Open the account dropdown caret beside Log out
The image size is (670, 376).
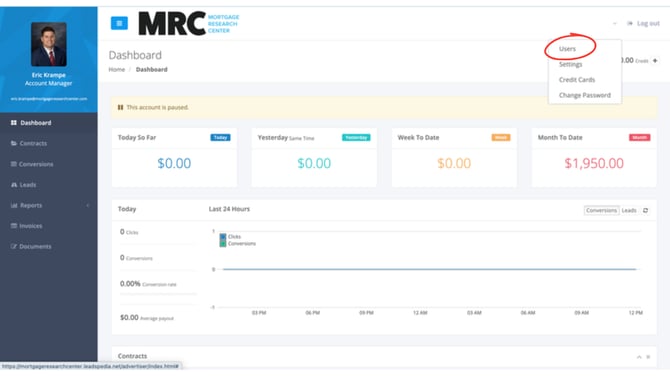[x=614, y=24]
